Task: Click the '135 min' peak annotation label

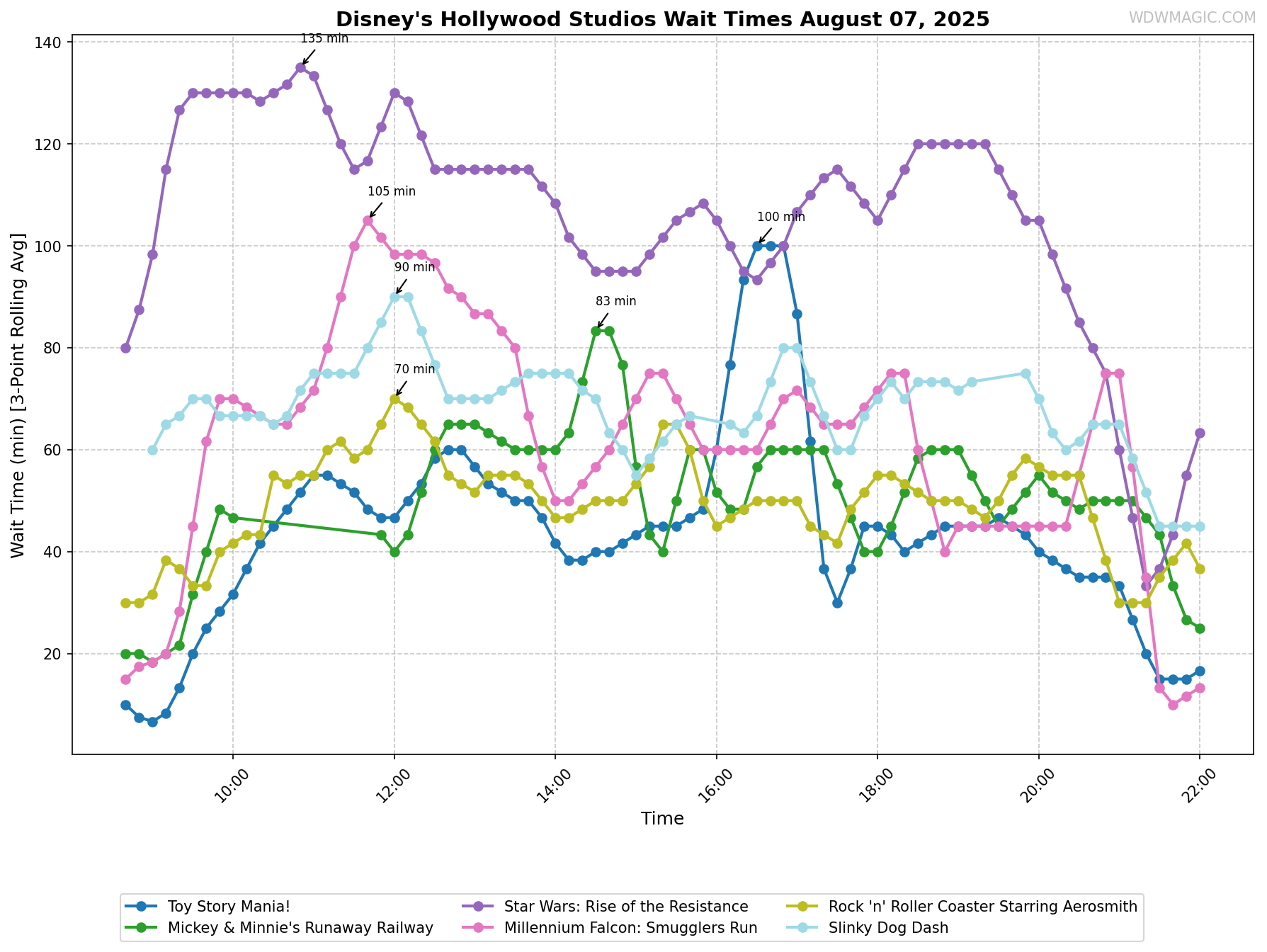Action: 324,38
